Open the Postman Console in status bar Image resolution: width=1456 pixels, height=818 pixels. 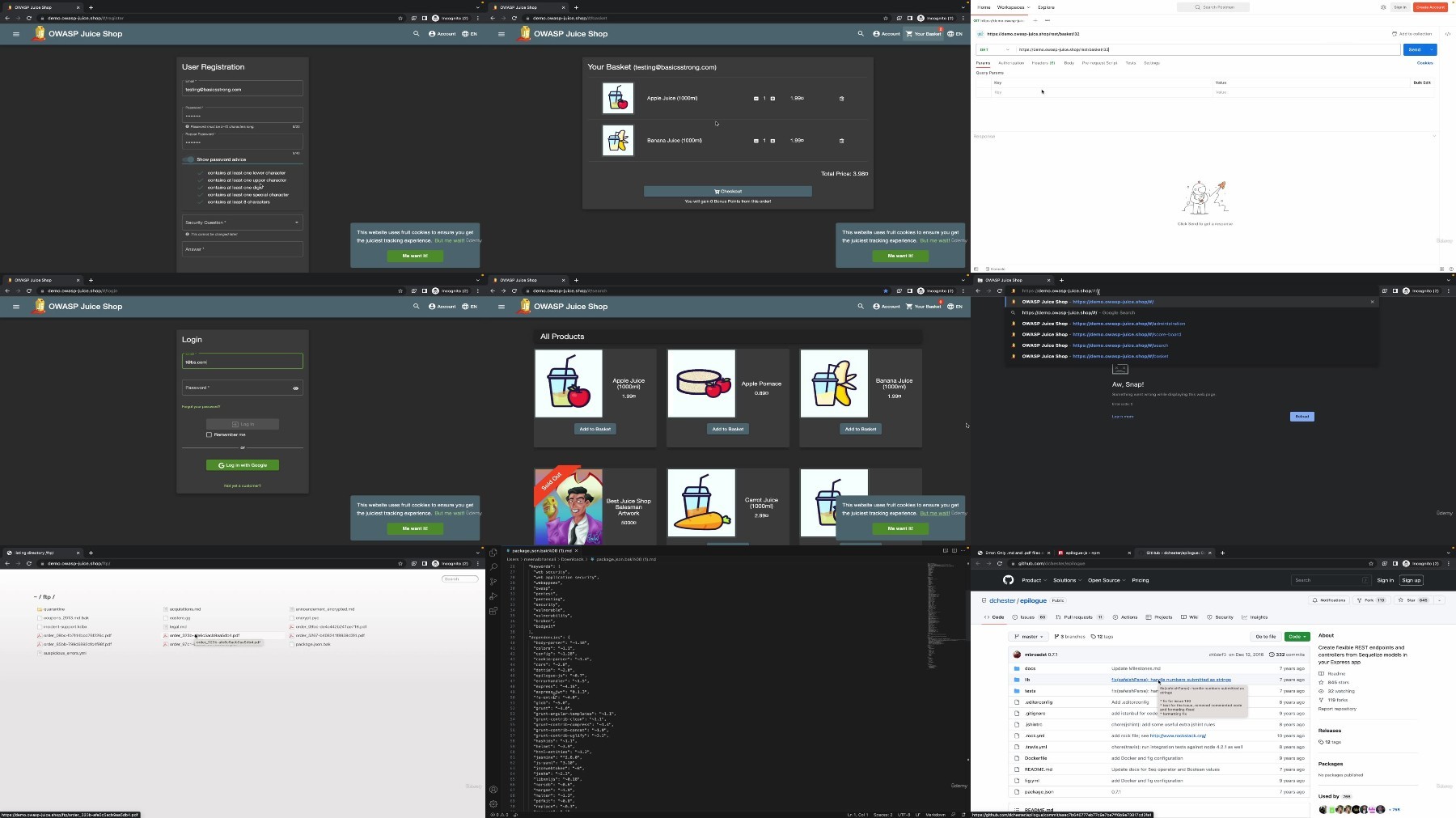[x=997, y=269]
